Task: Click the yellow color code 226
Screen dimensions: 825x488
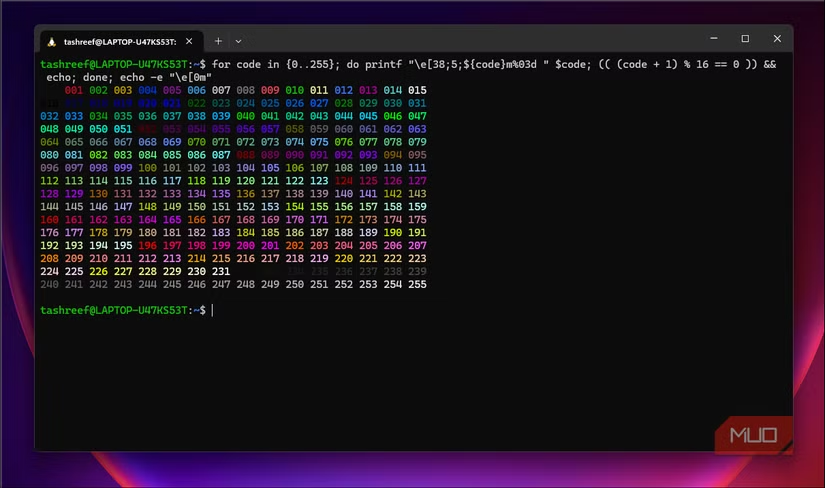Action: pyautogui.click(x=99, y=271)
